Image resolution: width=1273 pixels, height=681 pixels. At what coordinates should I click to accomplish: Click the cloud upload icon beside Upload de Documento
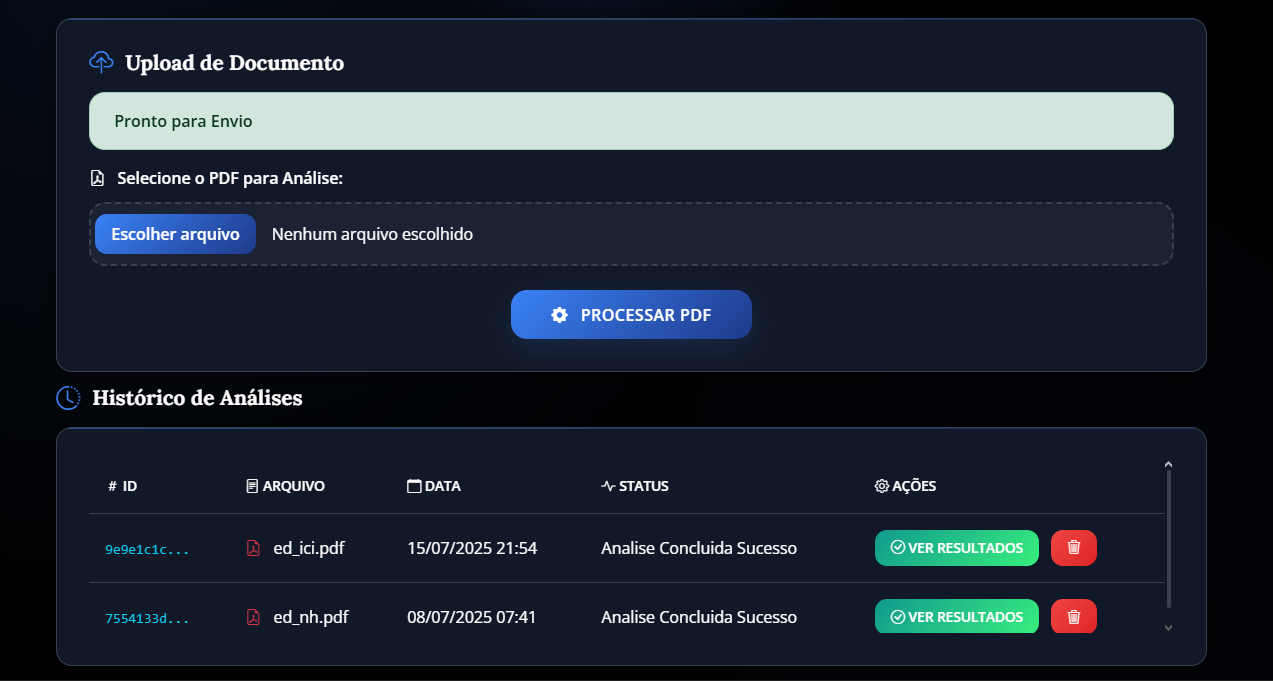(101, 62)
